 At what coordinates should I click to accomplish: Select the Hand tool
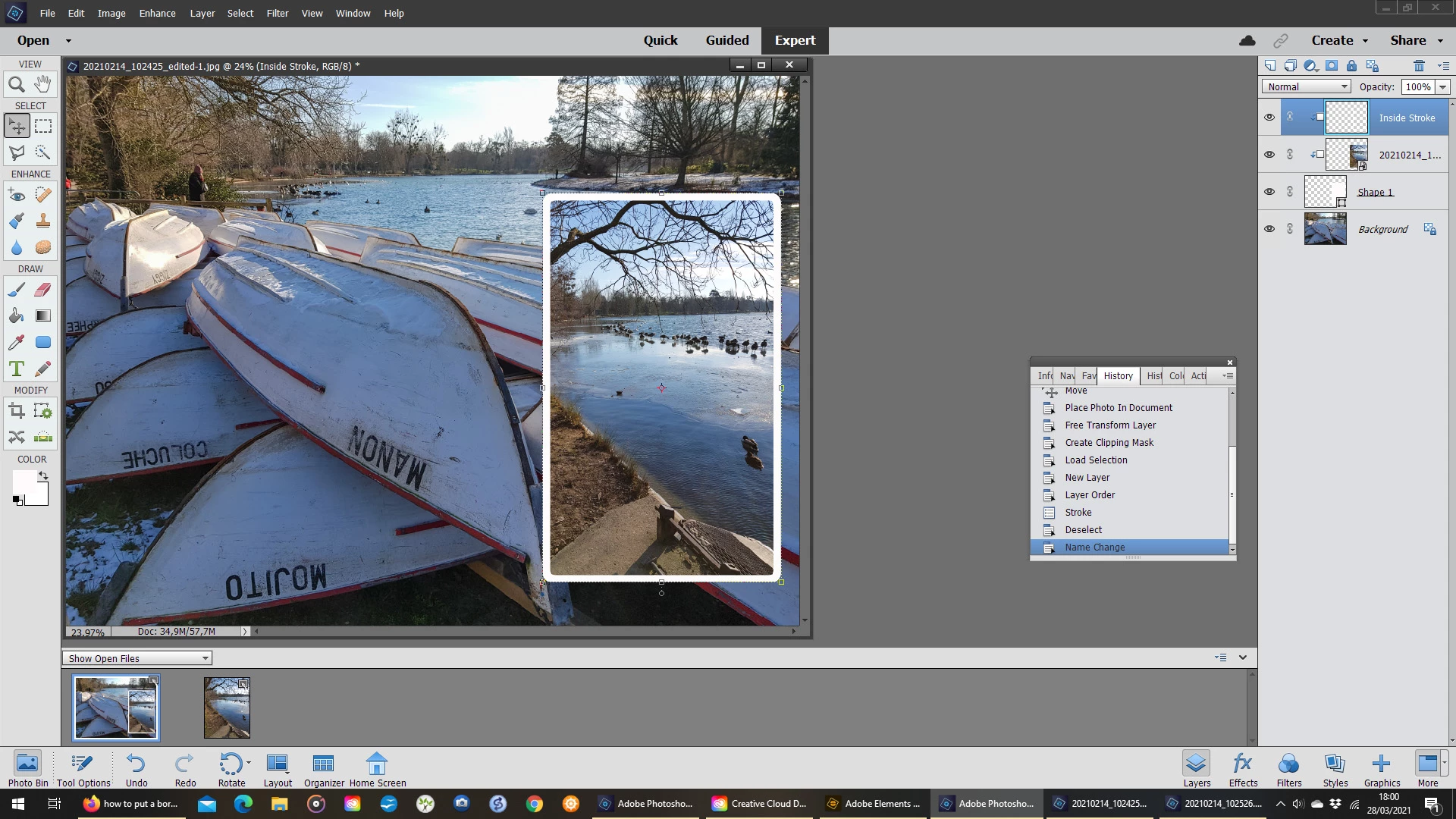point(43,84)
